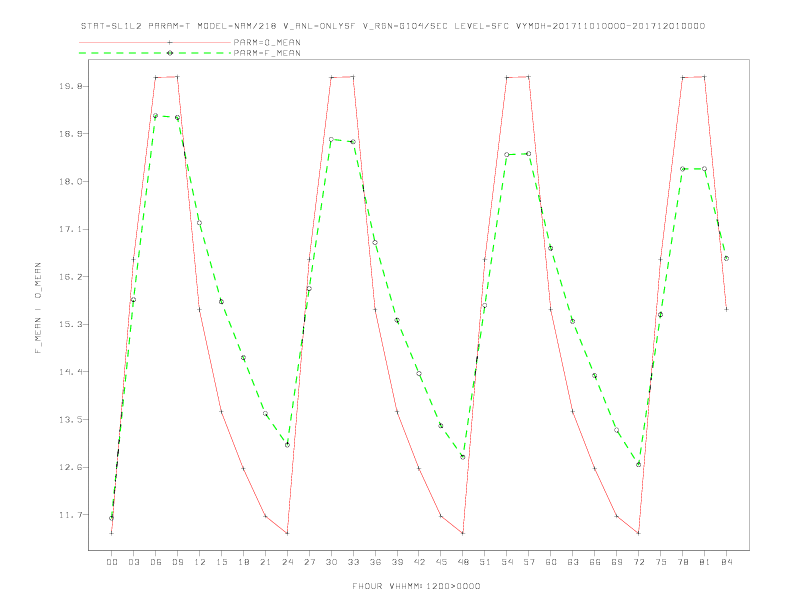Viewport: 792px width, 612px height.
Task: Click the 17.1 y-axis tick label
Action: [71, 229]
